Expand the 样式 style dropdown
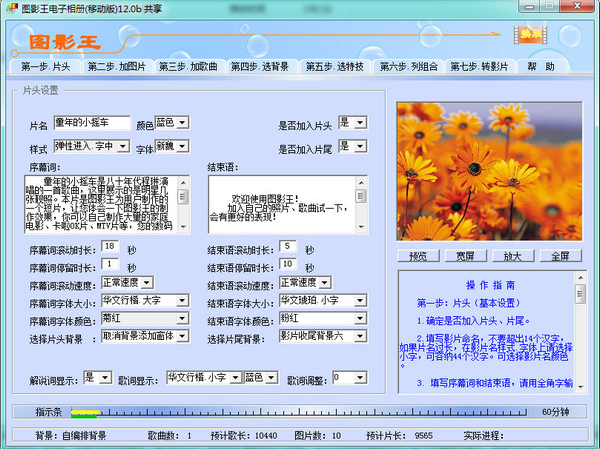Image resolution: width=600 pixels, height=449 pixels. 125,147
